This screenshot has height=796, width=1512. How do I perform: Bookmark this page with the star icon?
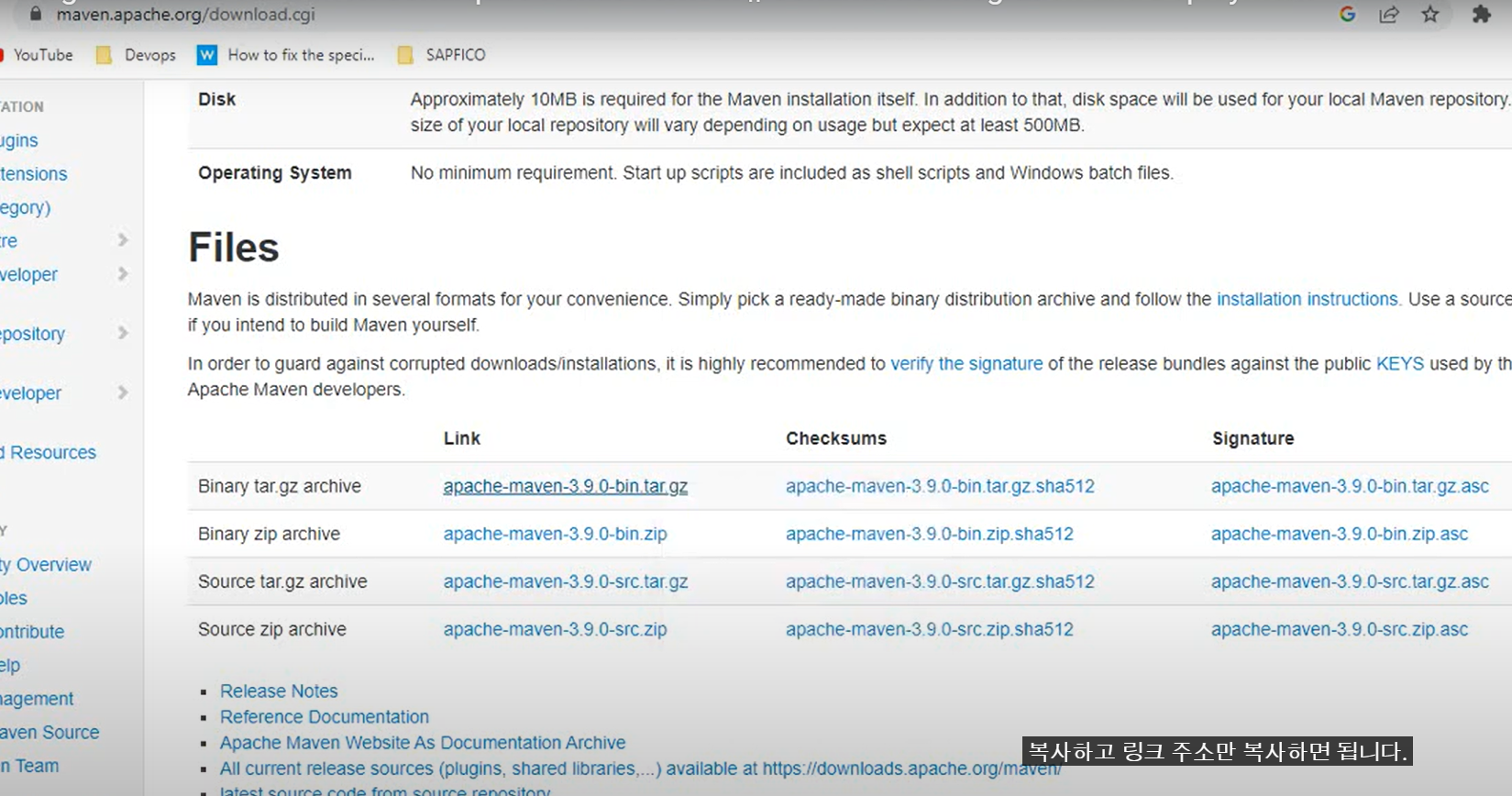tap(1430, 14)
